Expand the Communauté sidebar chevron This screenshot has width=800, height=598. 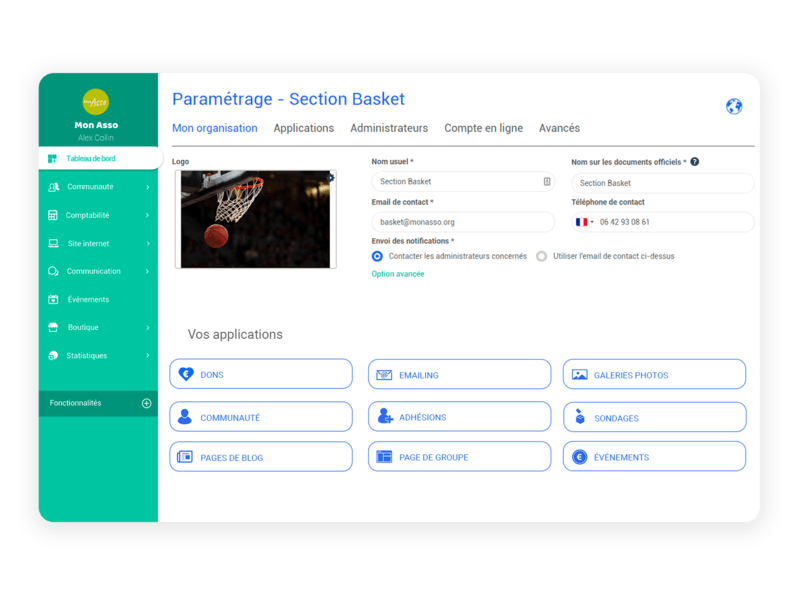pyautogui.click(x=147, y=187)
